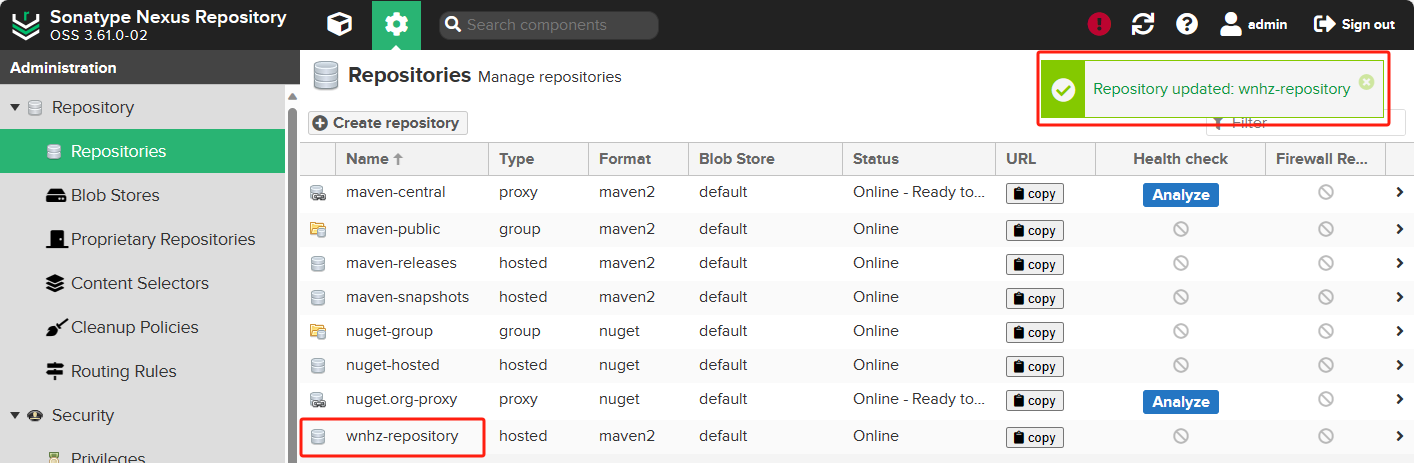The width and height of the screenshot is (1414, 463).
Task: Select the maven-snapshots name
Action: pyautogui.click(x=407, y=297)
